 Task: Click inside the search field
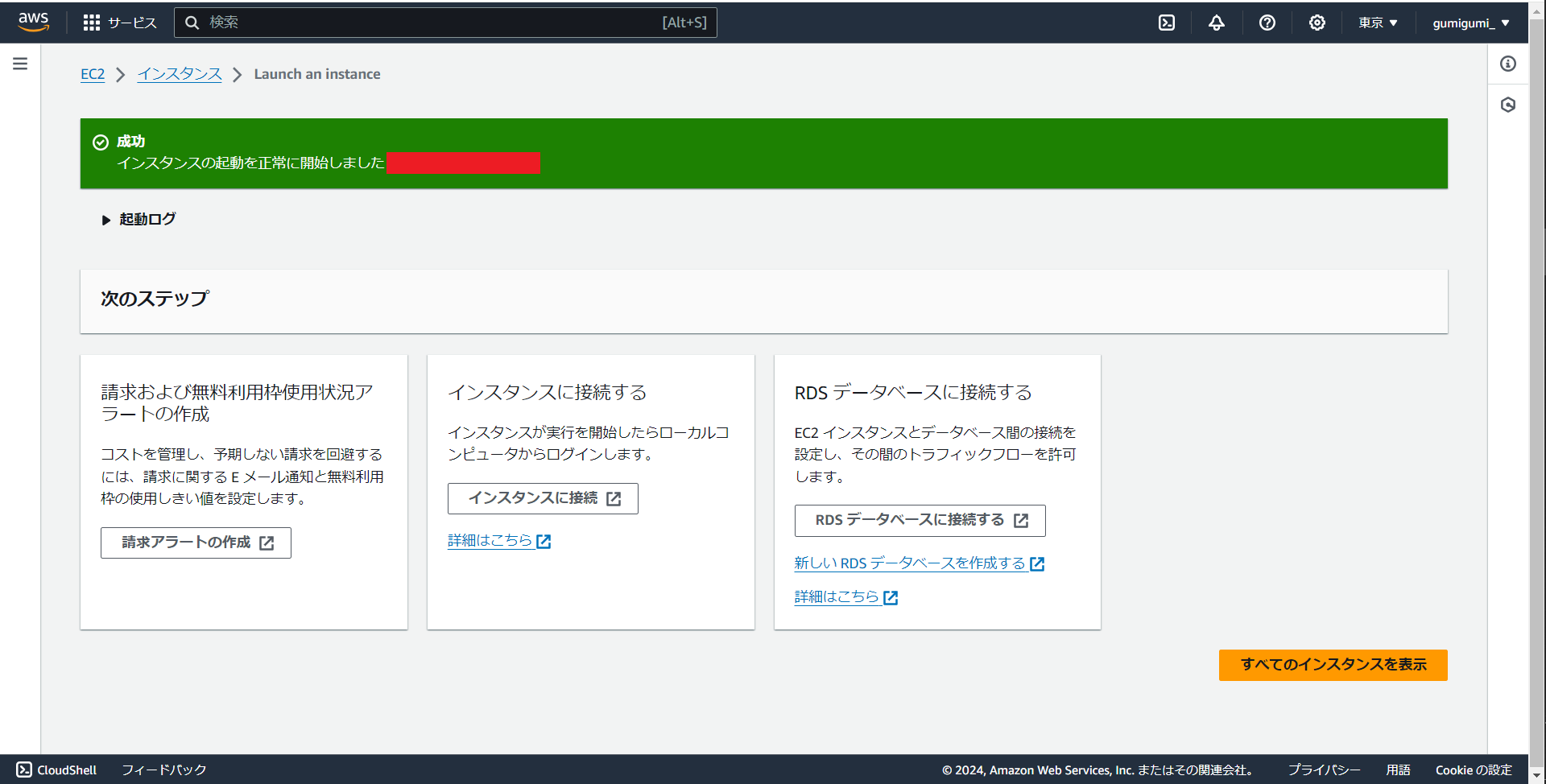tap(446, 22)
